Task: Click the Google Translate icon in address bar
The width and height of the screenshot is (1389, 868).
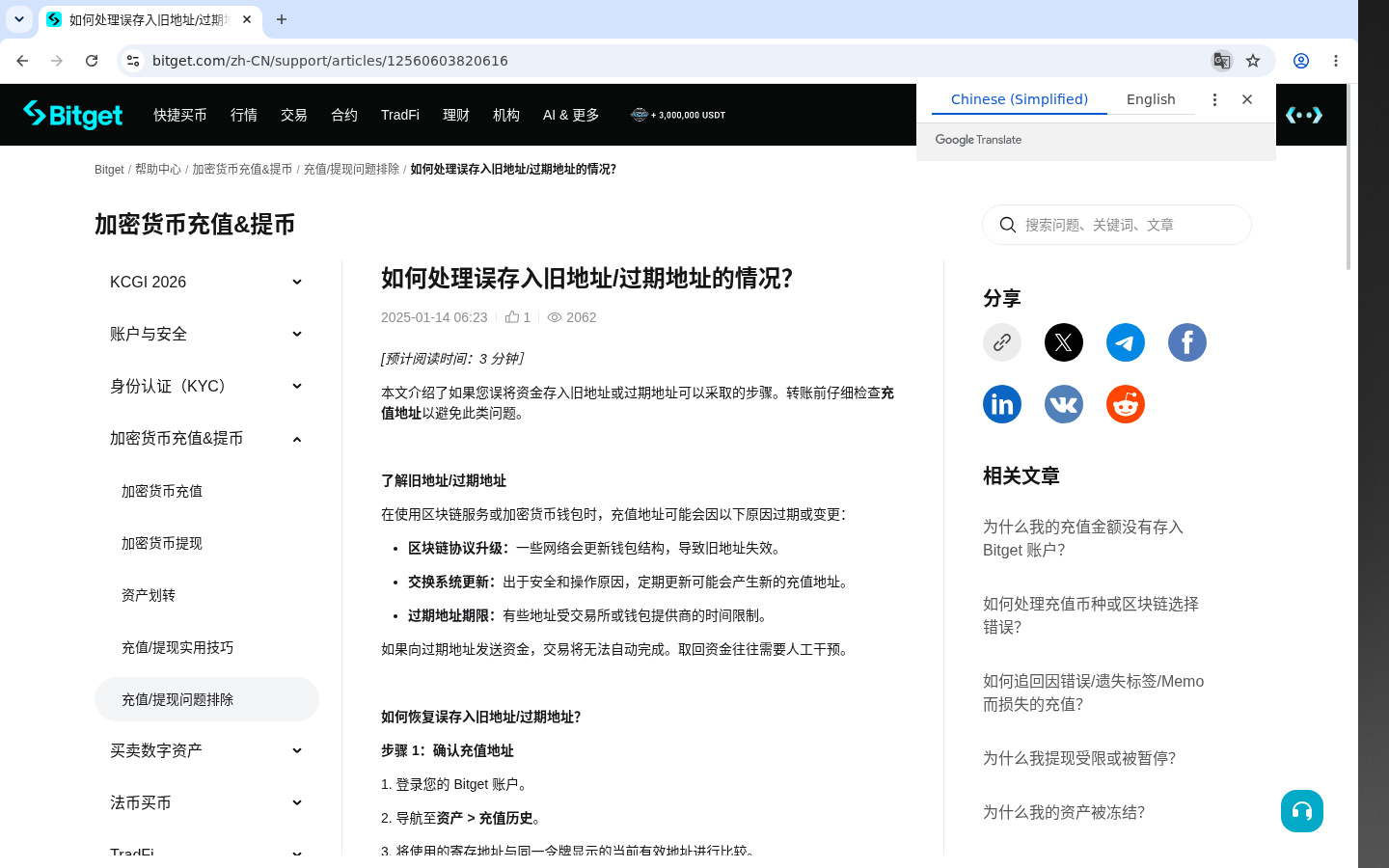Action: [1222, 61]
